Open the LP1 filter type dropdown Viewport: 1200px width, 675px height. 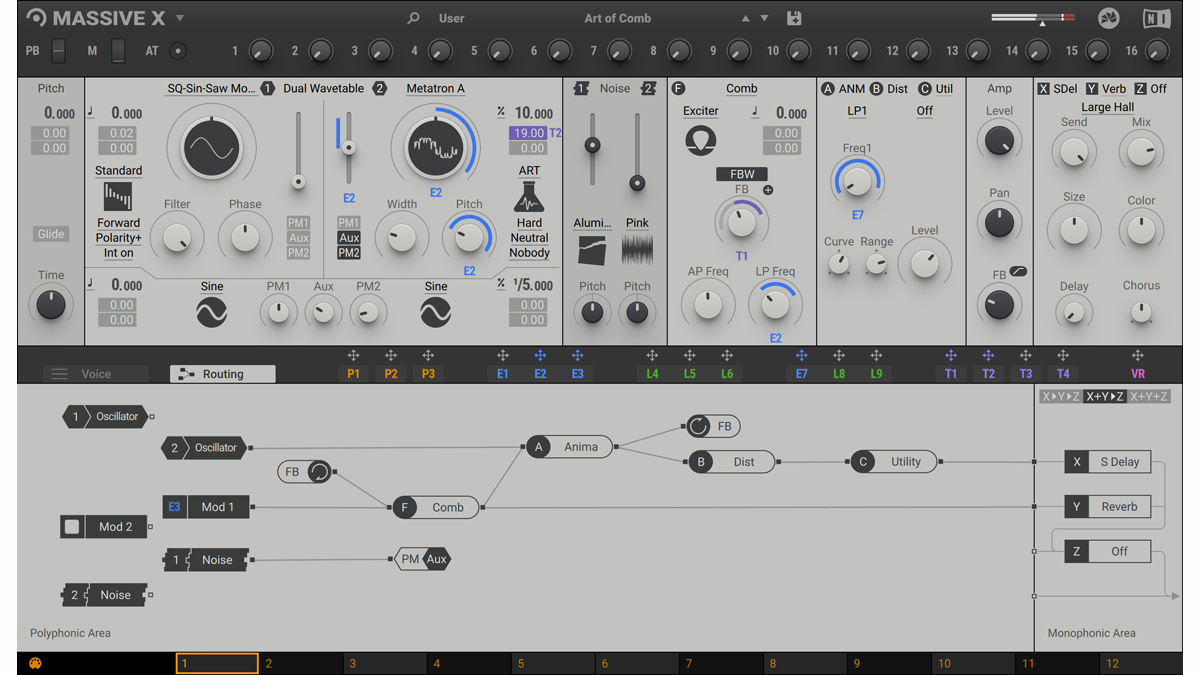click(857, 111)
